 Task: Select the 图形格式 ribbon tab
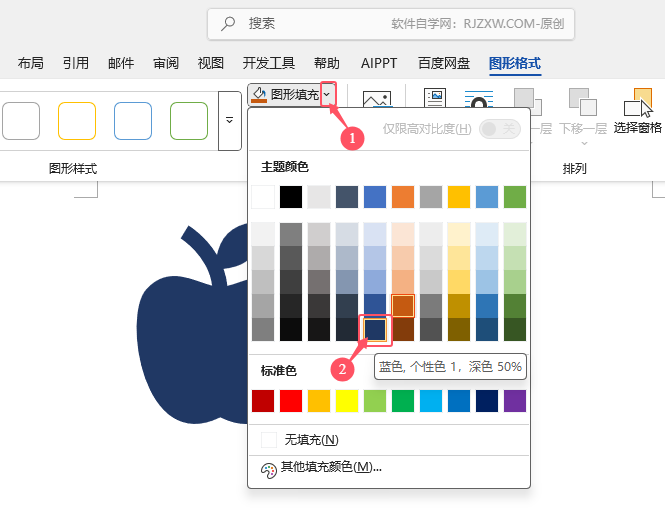click(x=515, y=63)
